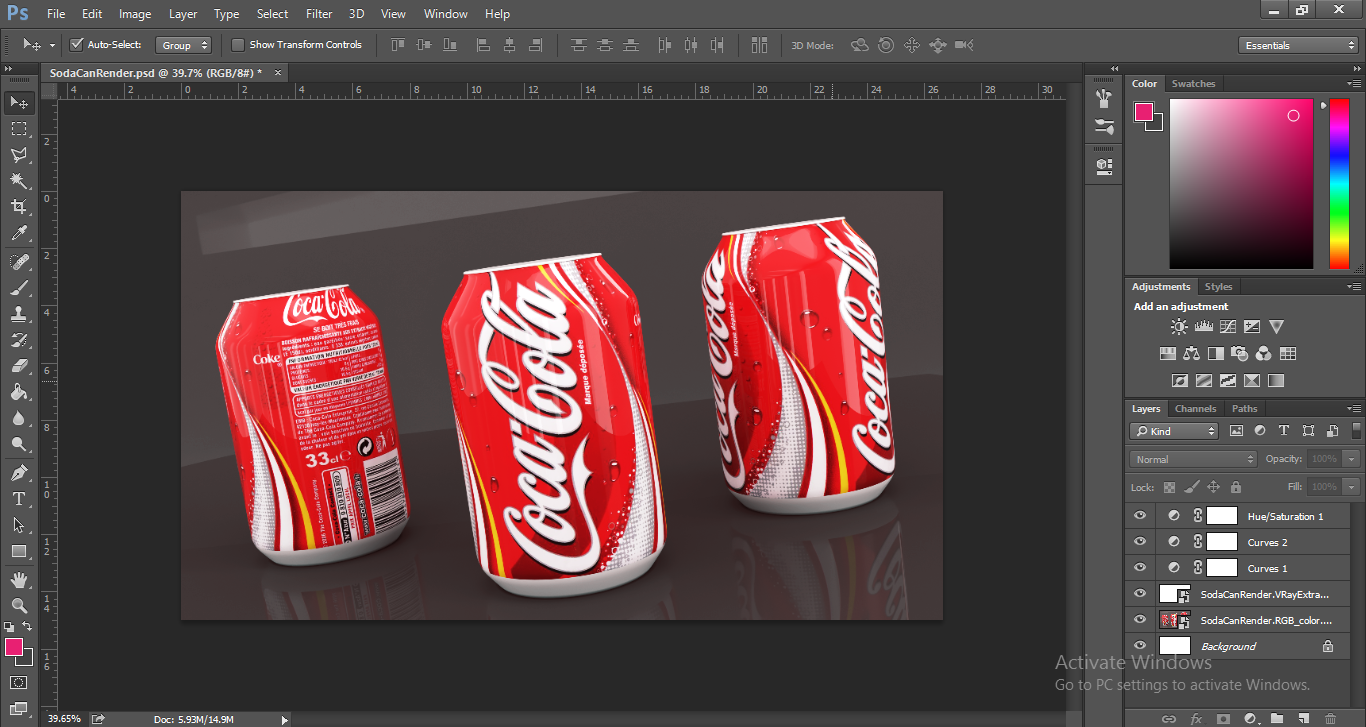Select the Blur tool
Viewport: 1366px width, 727px height.
[x=19, y=418]
